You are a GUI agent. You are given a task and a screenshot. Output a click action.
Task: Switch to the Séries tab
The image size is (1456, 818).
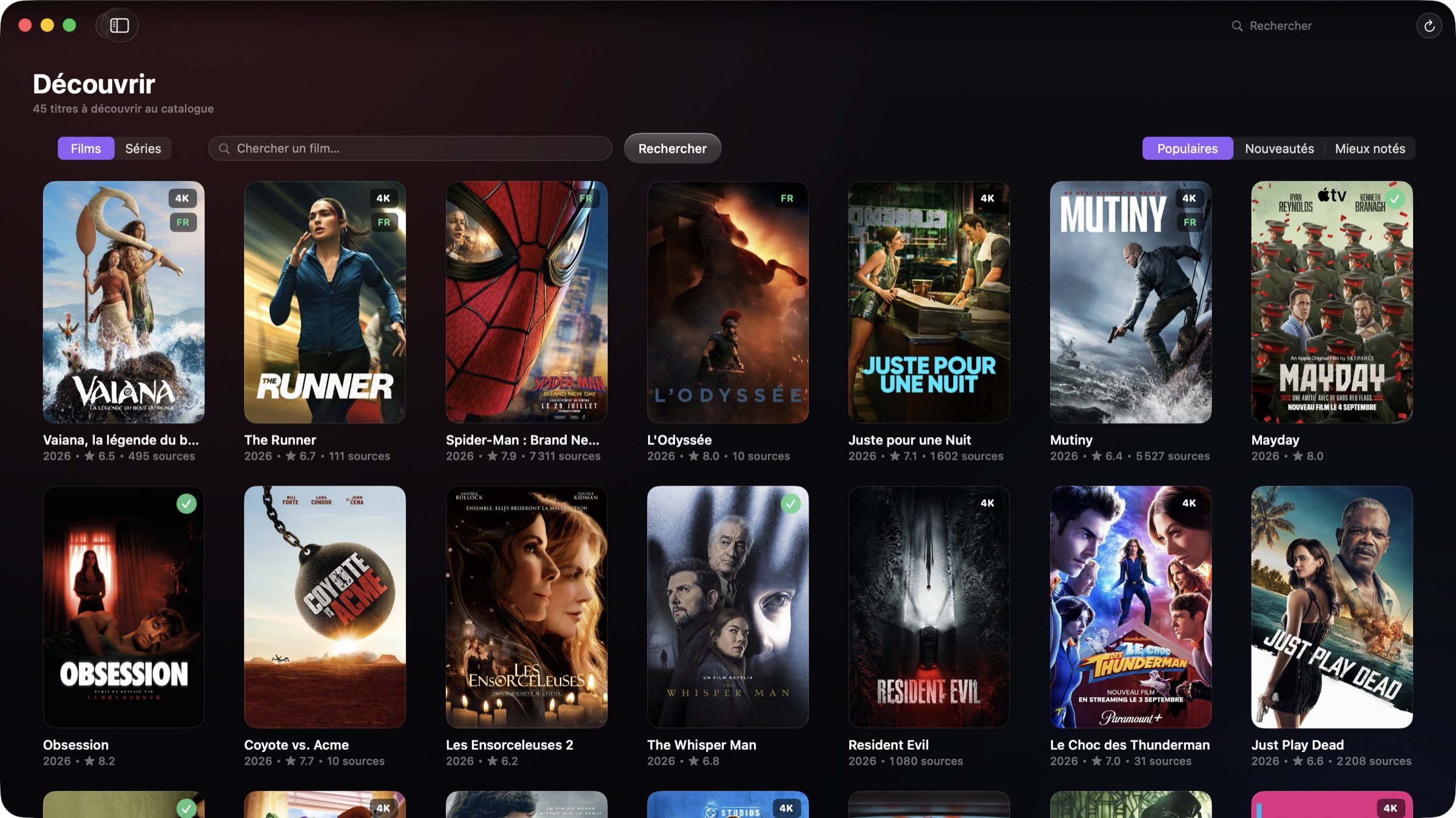[x=143, y=149]
